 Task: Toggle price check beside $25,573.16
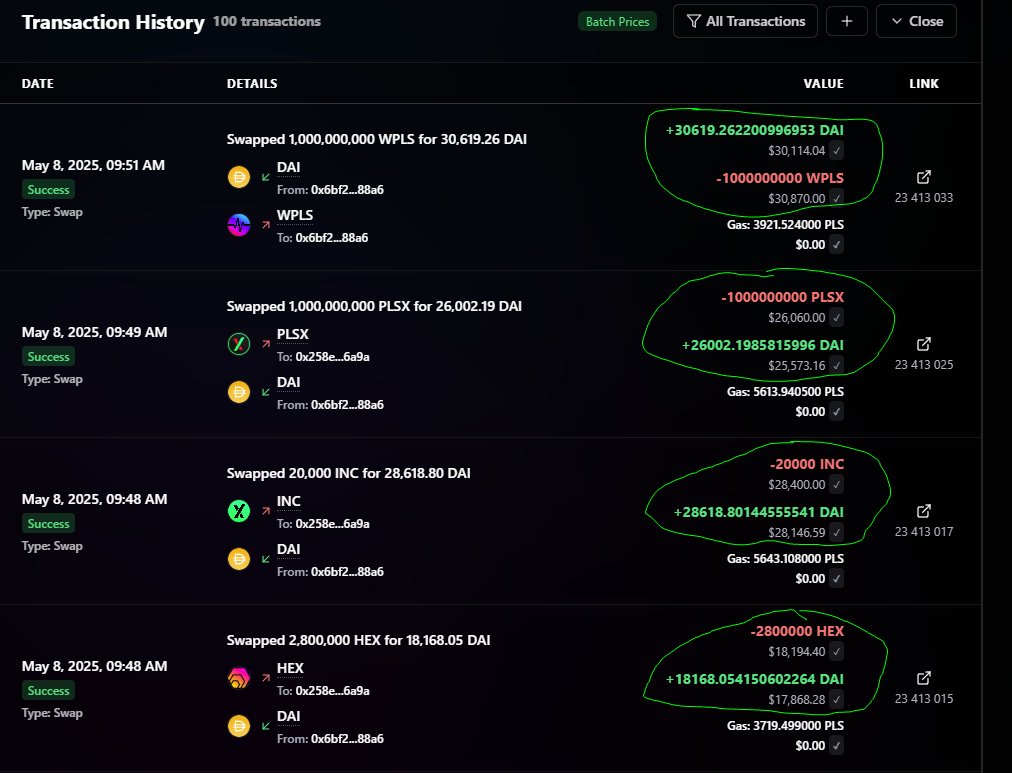pyautogui.click(x=836, y=366)
